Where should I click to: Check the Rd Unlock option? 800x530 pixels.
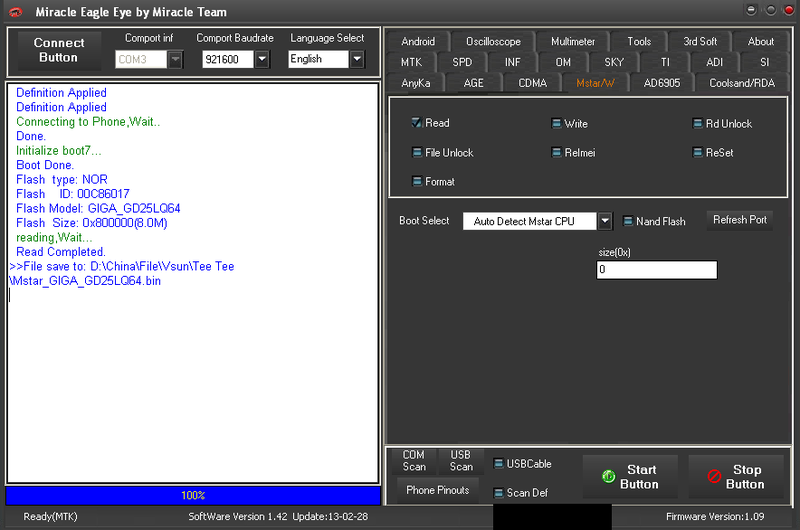[x=697, y=123]
